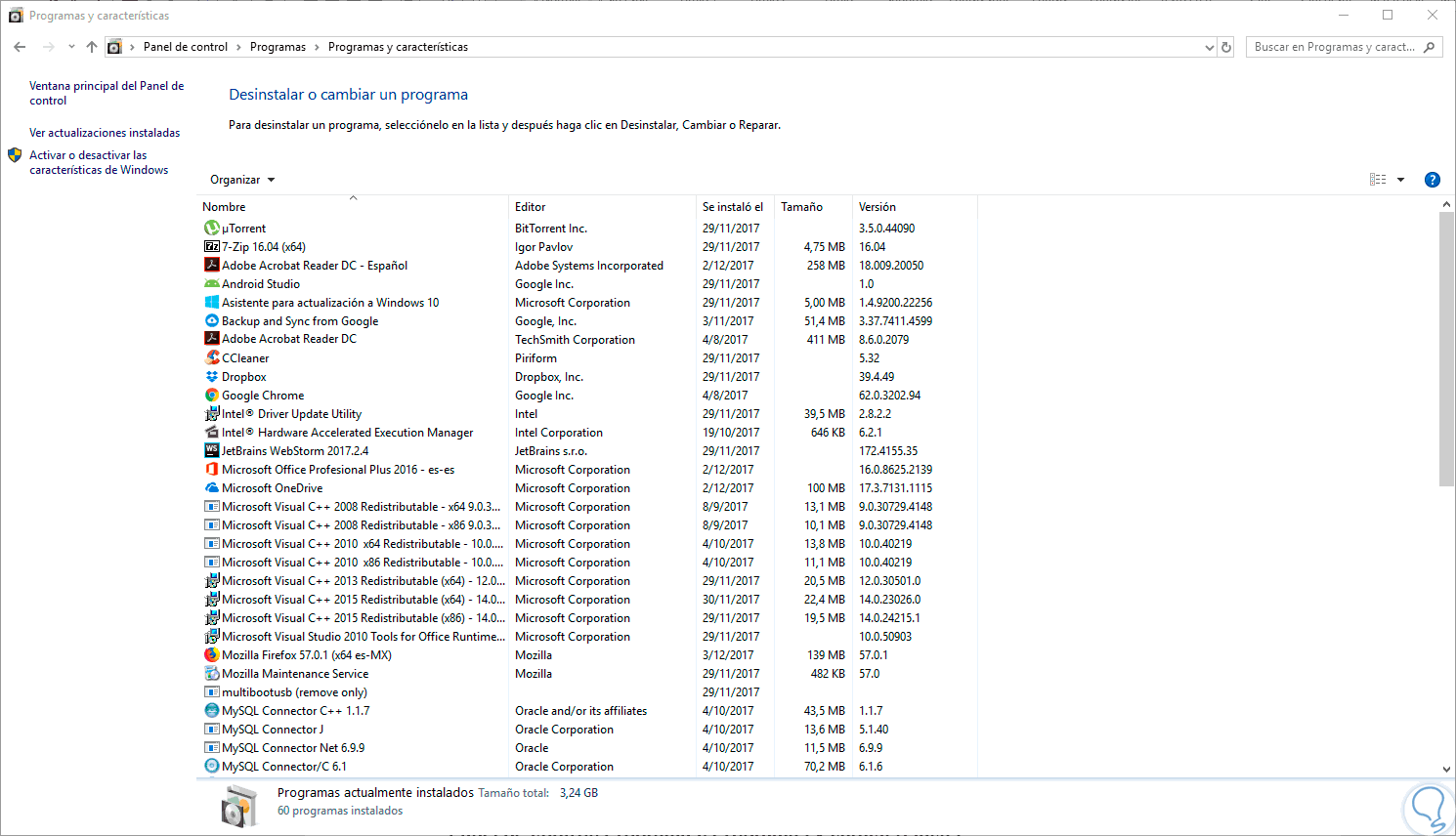
Task: Open Activar o desactivar las características de Windows
Action: click(x=99, y=162)
